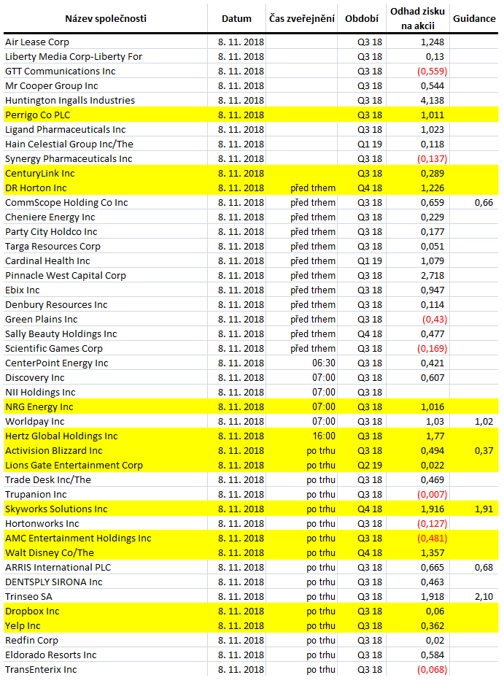The height and width of the screenshot is (683, 504).
Task: Click the Guidance column header
Action: pos(474,19)
